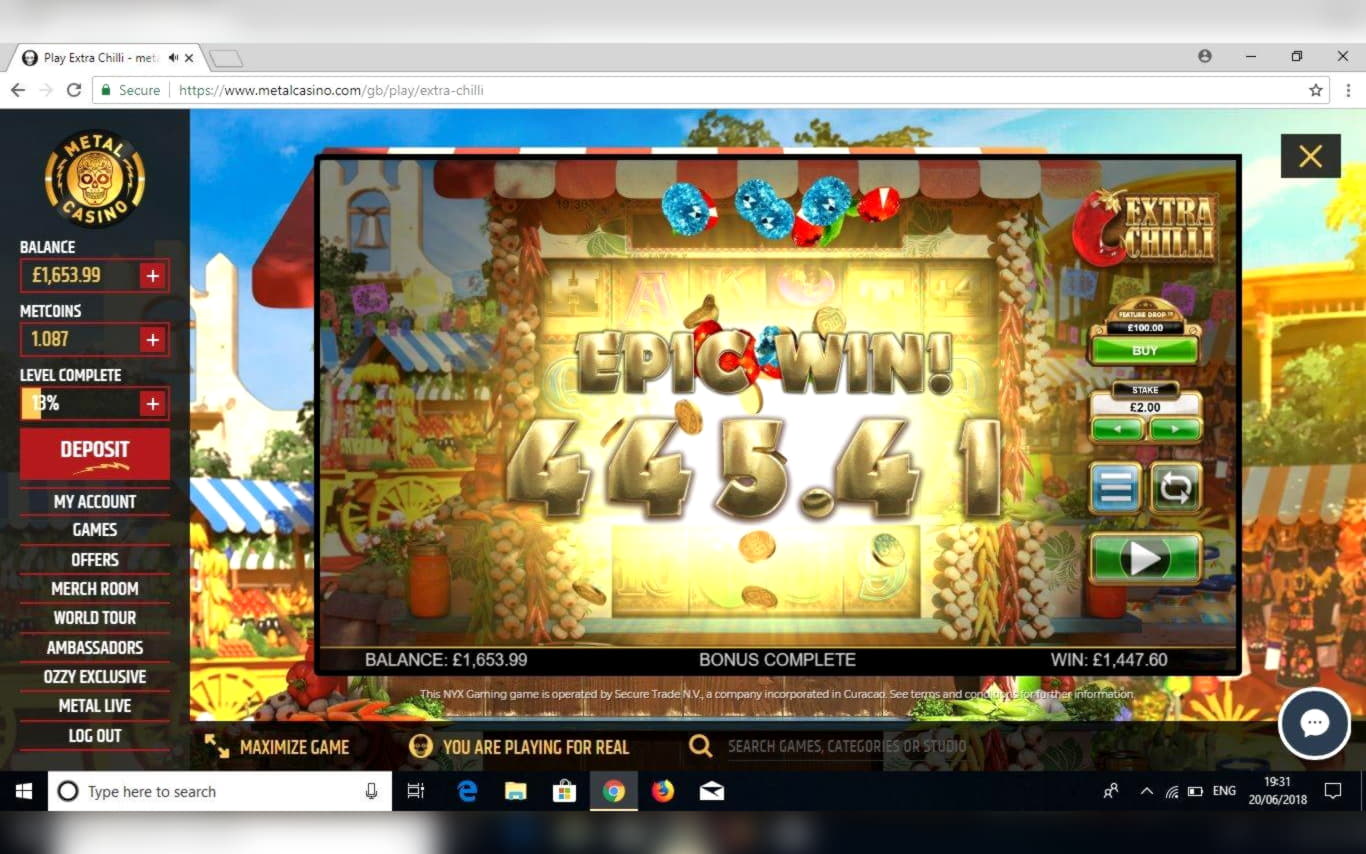Click the Chrome profile icon
1366x854 pixels.
click(1205, 56)
